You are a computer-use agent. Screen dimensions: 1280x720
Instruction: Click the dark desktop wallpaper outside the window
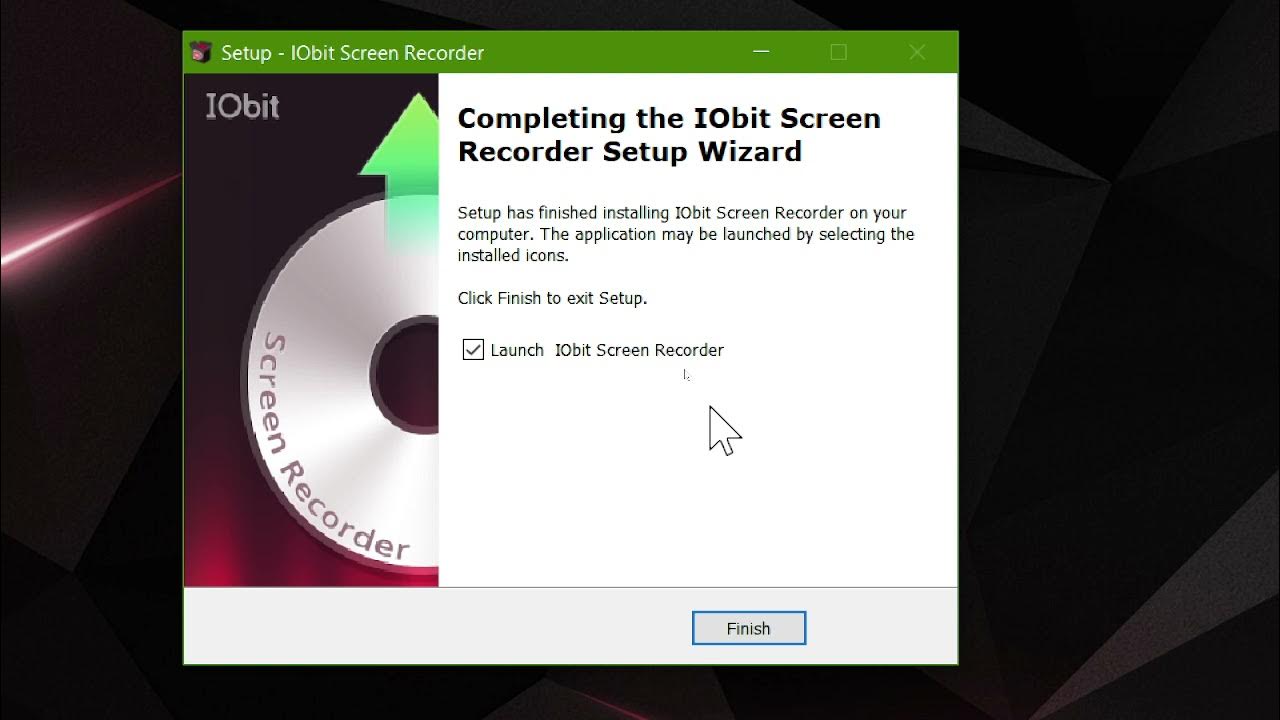[1100, 400]
